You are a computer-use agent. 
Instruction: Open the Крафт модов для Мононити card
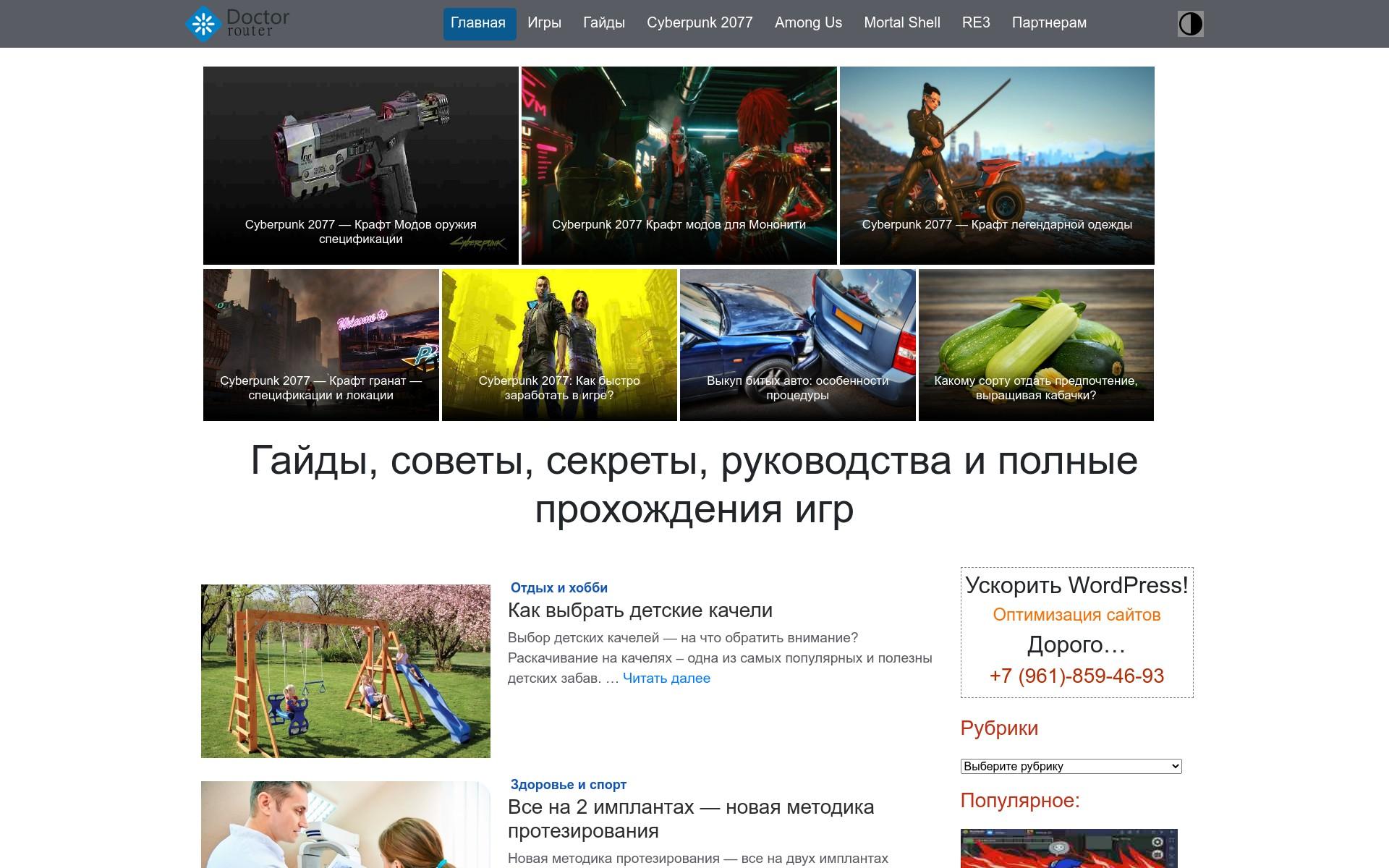[679, 166]
